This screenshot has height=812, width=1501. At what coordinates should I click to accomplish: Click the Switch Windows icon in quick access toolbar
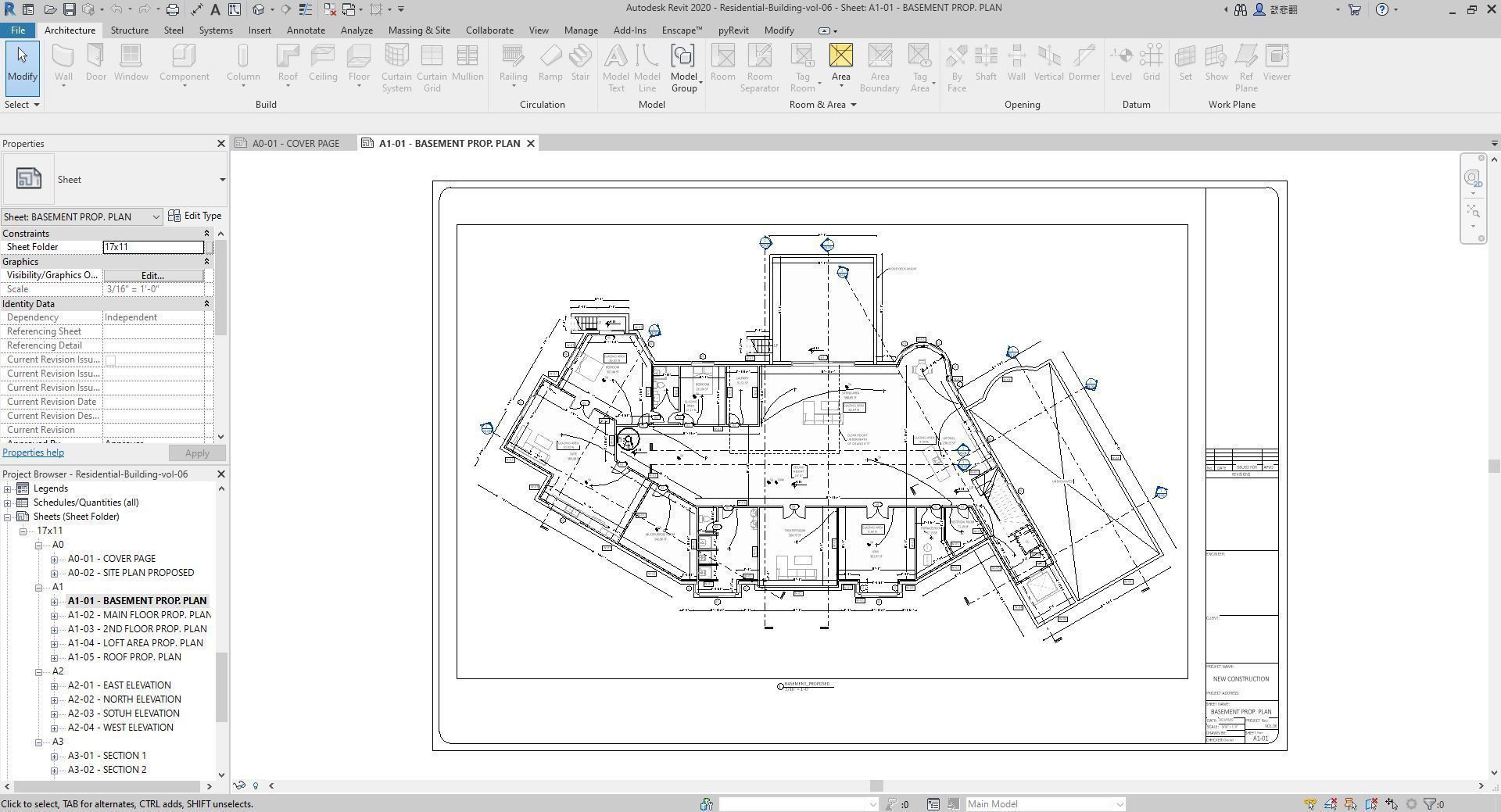click(349, 9)
